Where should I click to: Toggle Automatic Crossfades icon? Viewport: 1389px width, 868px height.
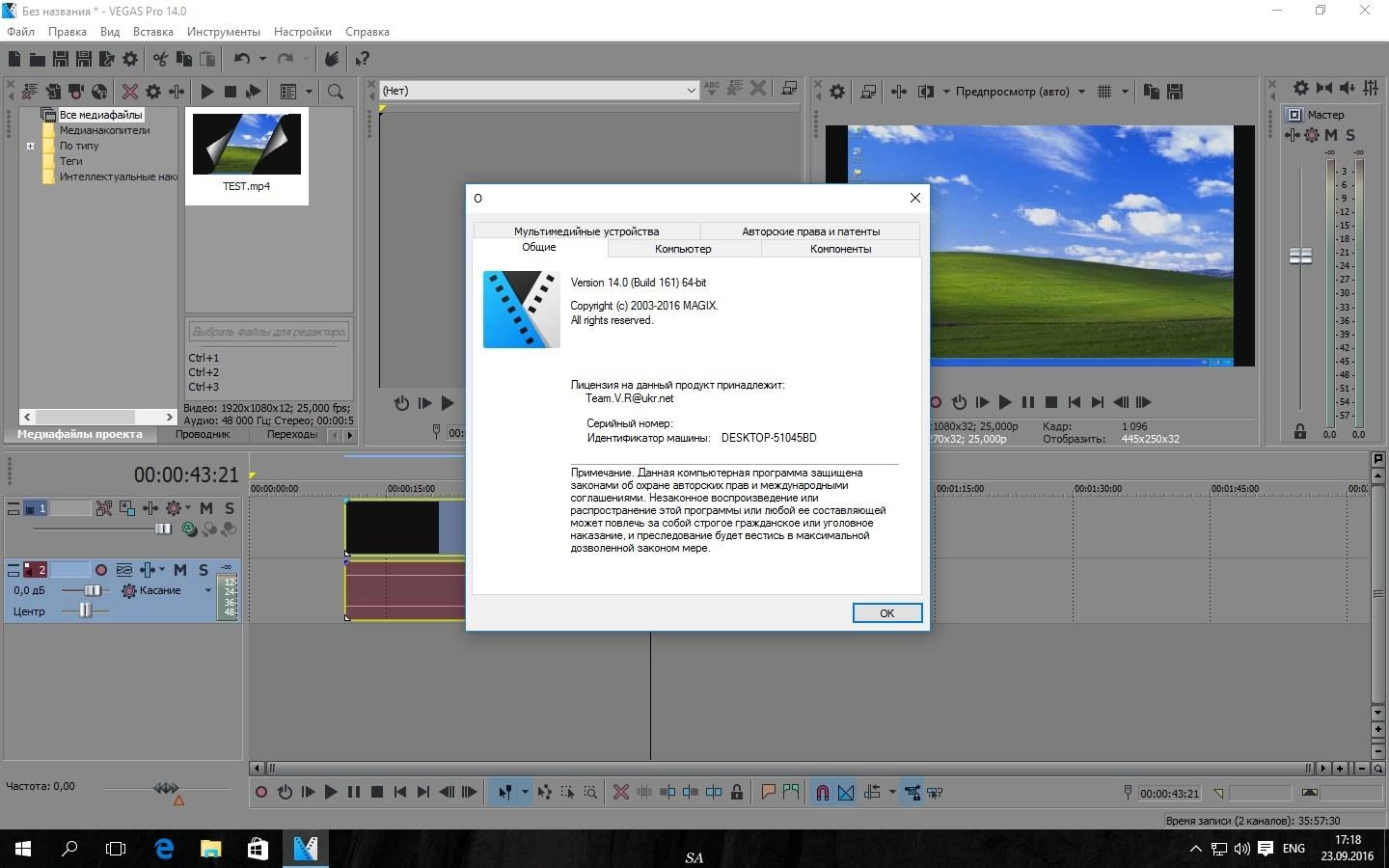click(x=846, y=792)
